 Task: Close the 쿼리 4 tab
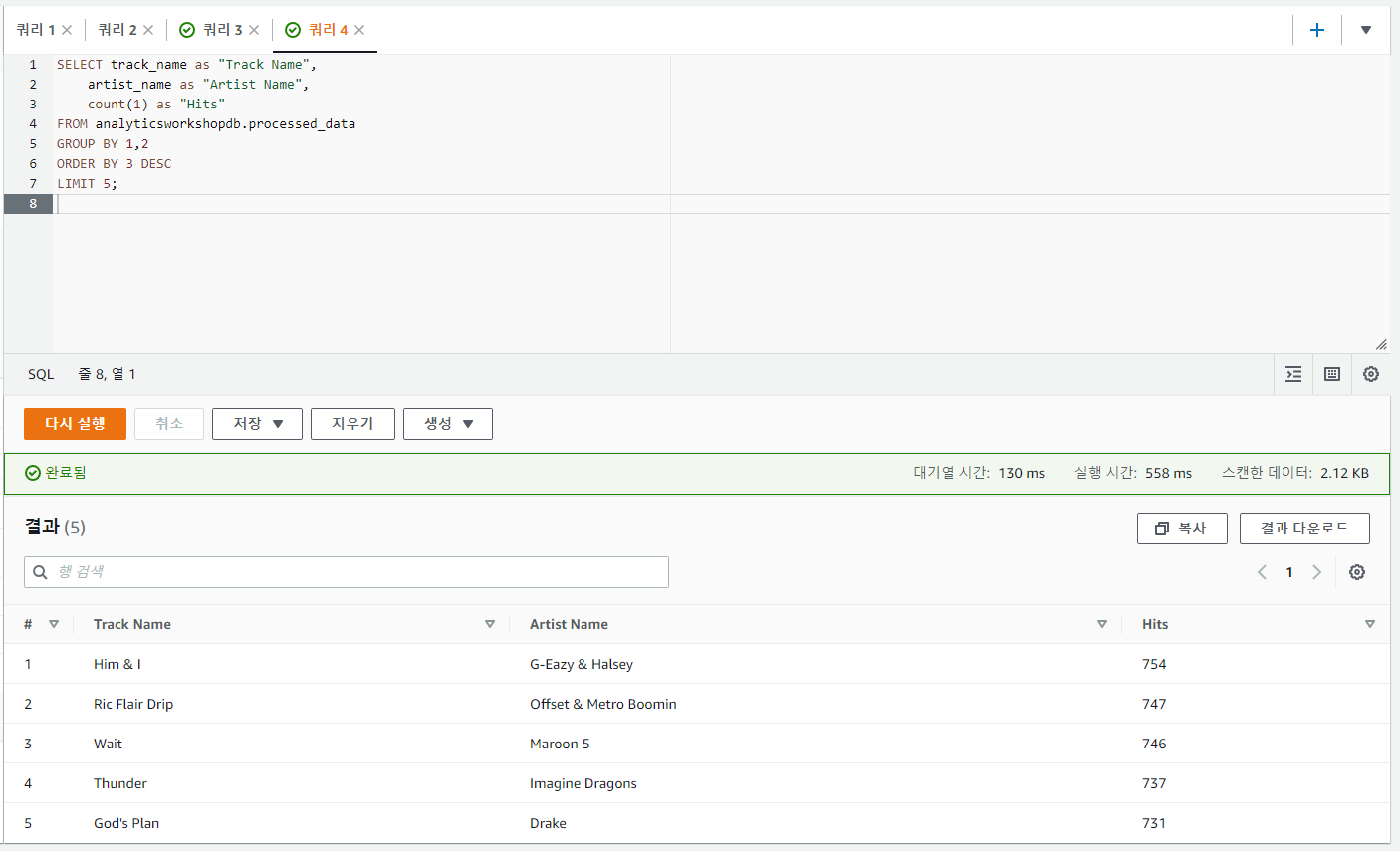click(359, 30)
